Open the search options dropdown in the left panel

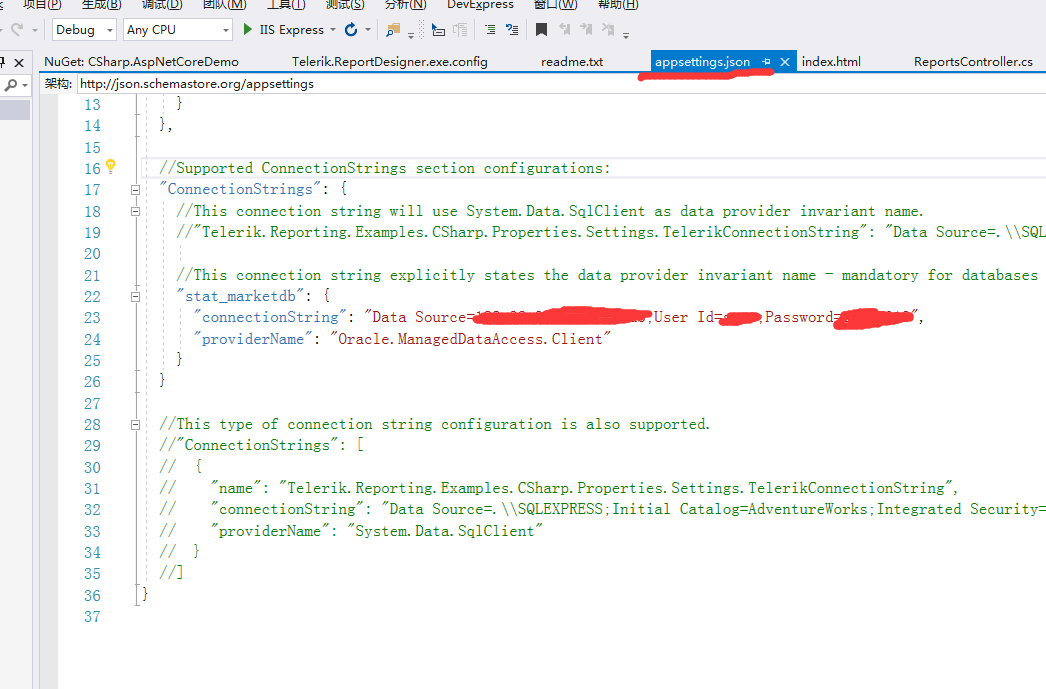tap(25, 86)
